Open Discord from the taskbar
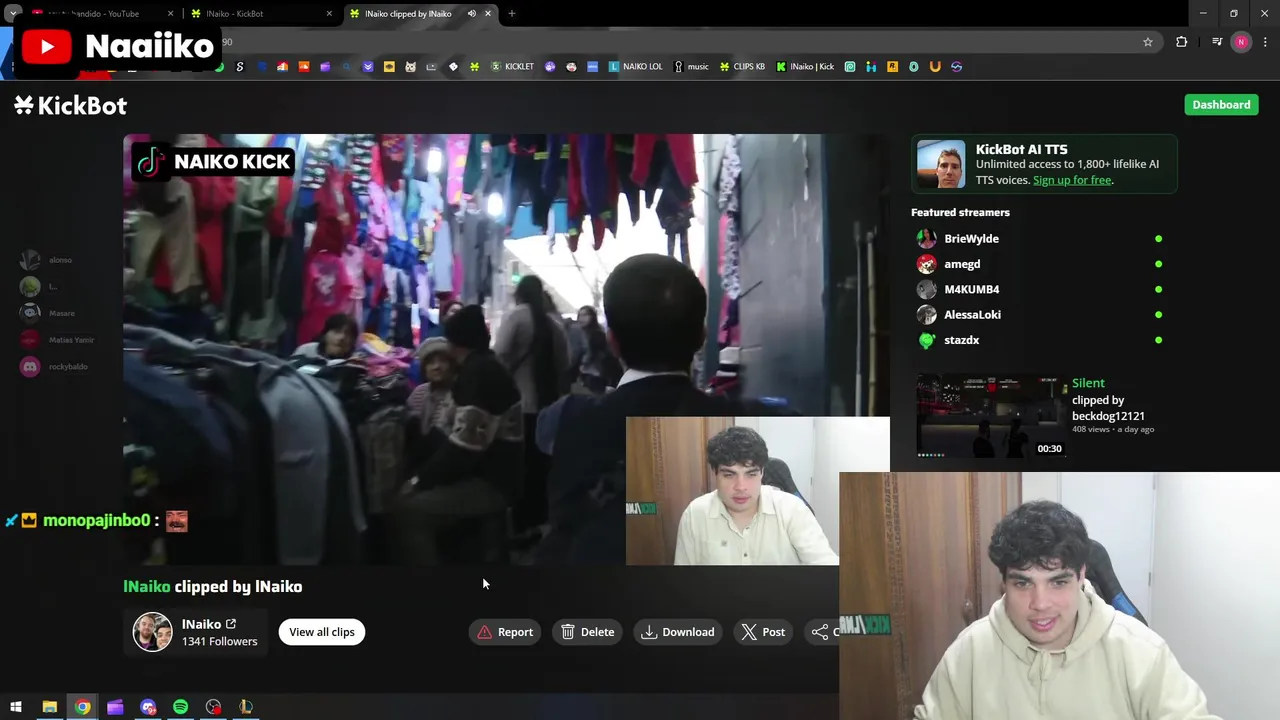Viewport: 1280px width, 720px height. tap(148, 707)
